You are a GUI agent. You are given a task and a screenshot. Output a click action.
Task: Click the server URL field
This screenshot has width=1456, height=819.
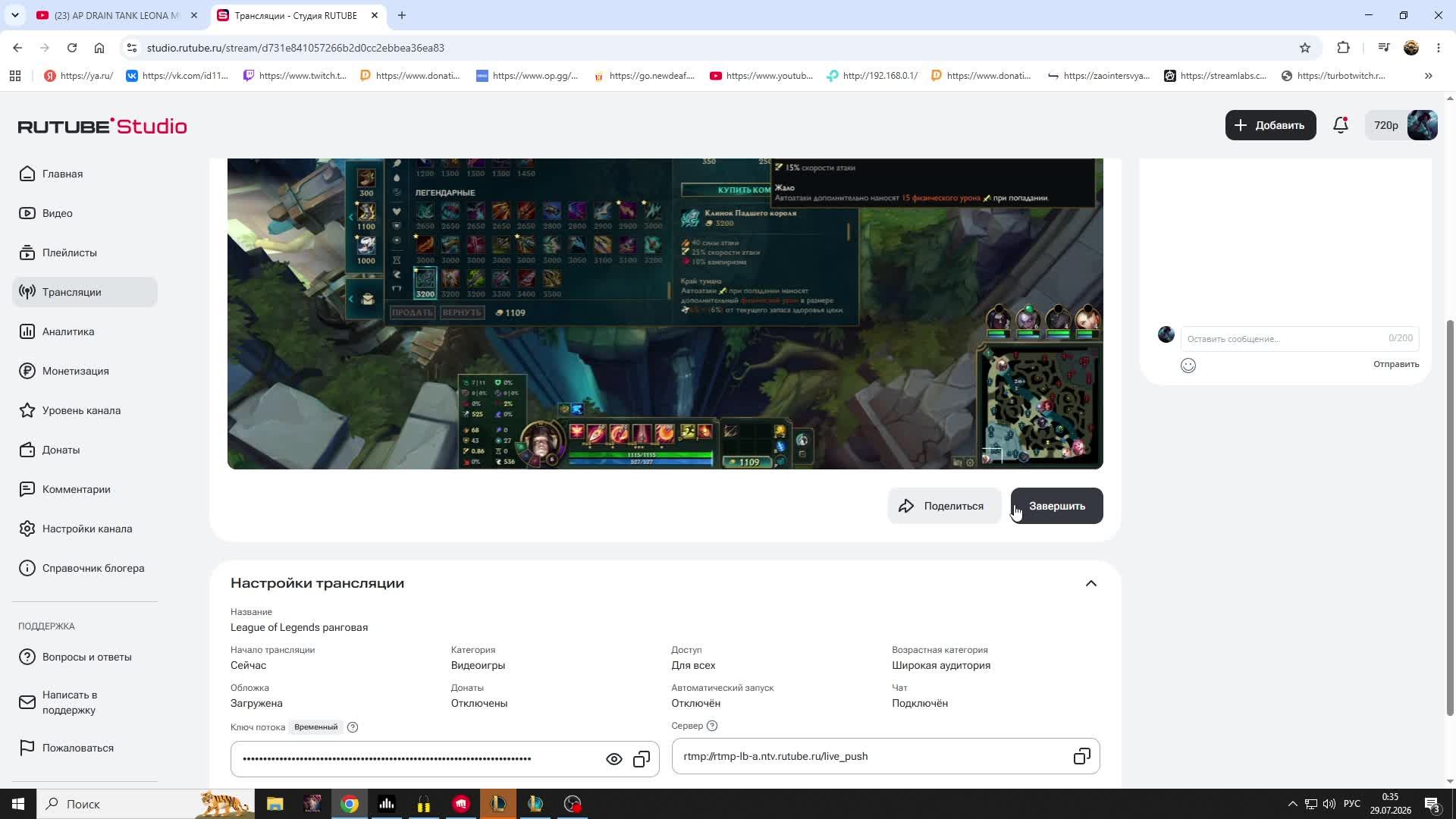pos(885,756)
